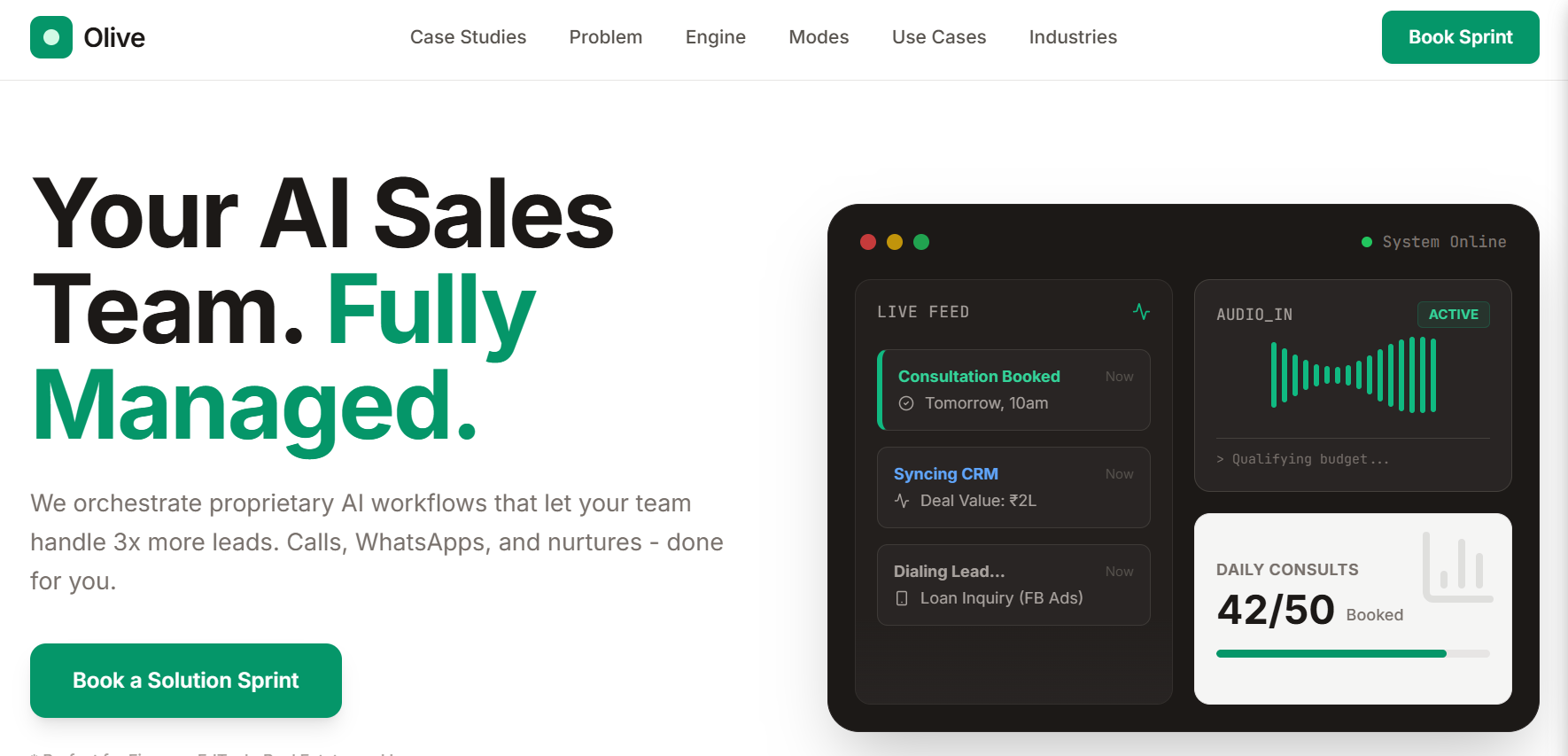The width and height of the screenshot is (1568, 756).
Task: Click the bar chart icon in Daily Consults
Action: [1458, 567]
